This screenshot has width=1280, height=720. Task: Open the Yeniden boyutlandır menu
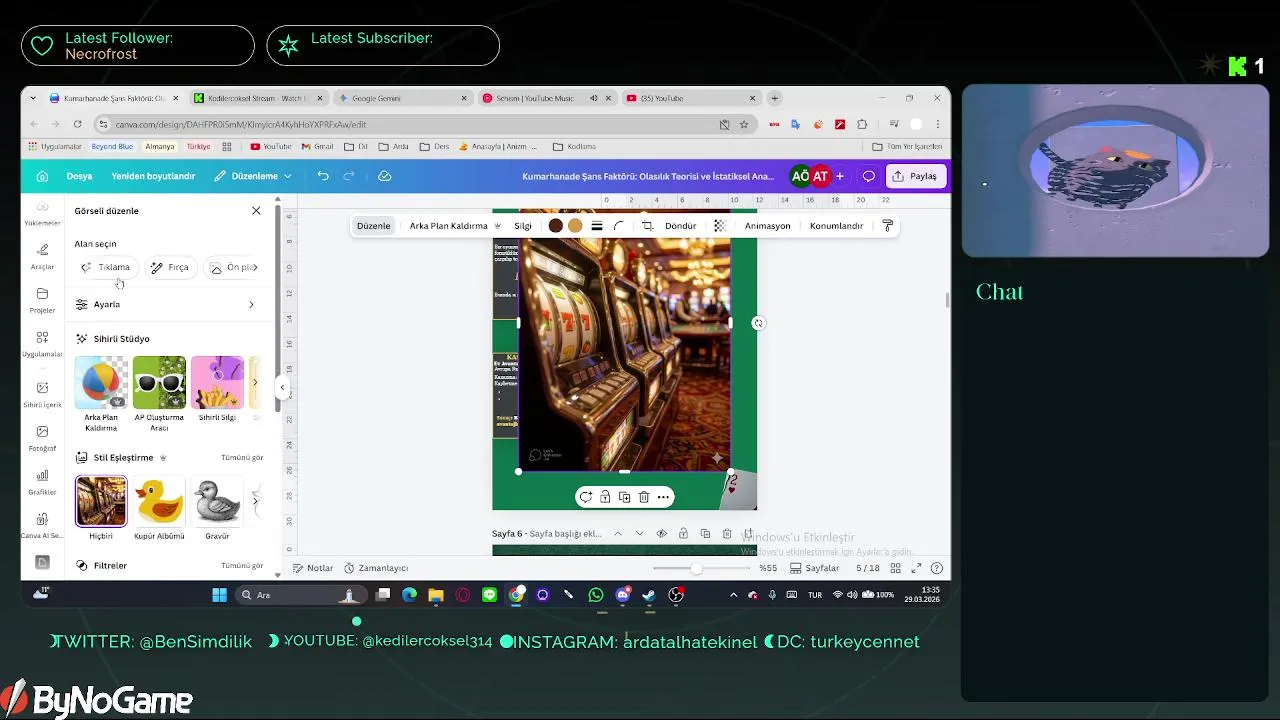pyautogui.click(x=153, y=176)
